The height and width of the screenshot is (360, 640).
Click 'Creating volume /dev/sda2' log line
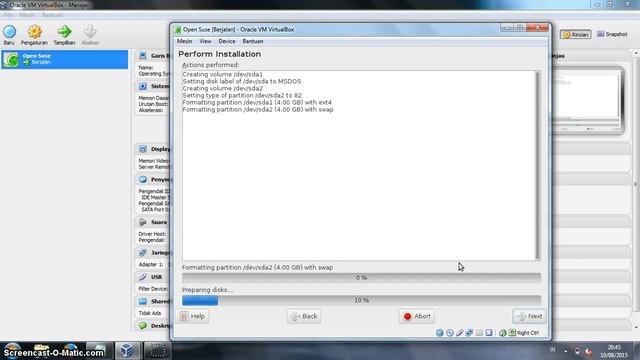click(223, 88)
